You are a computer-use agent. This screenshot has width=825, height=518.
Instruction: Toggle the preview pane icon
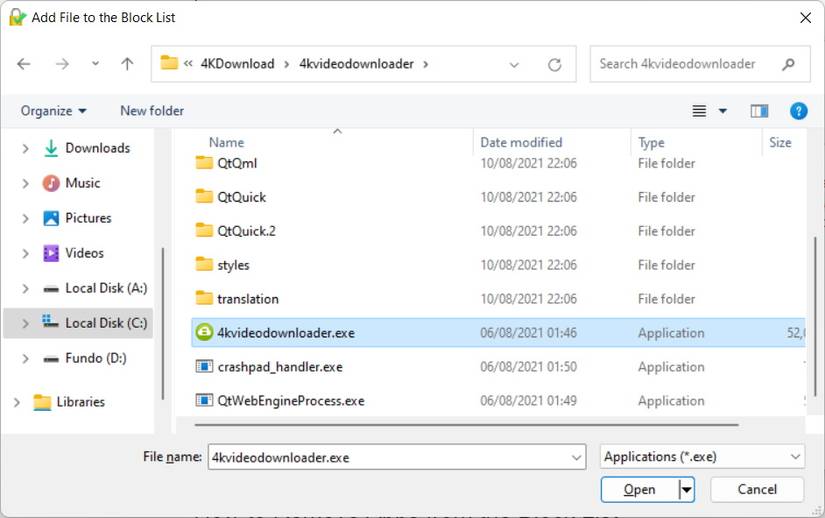pyautogui.click(x=759, y=111)
